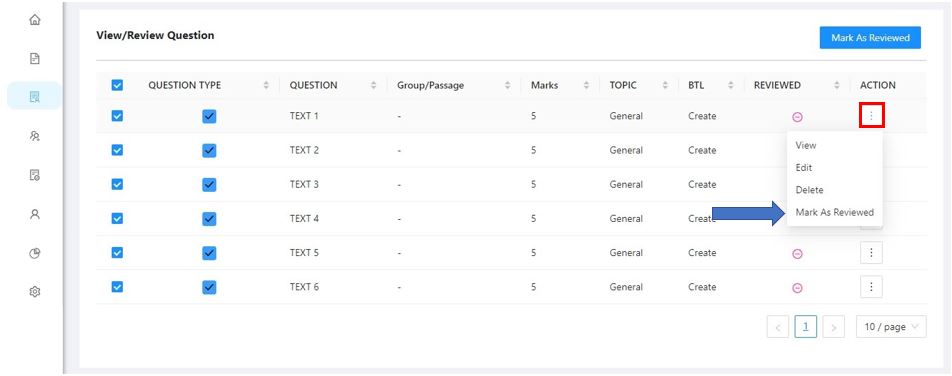Click the single user profile sidebar icon
Viewport: 952px width, 376px height.
tap(35, 214)
